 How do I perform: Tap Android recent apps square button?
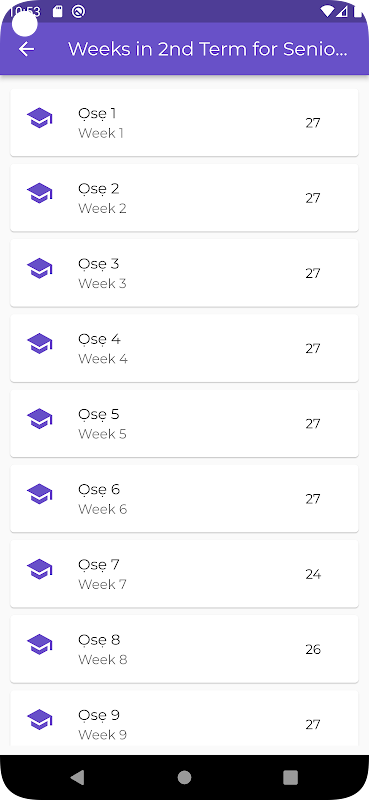290,777
